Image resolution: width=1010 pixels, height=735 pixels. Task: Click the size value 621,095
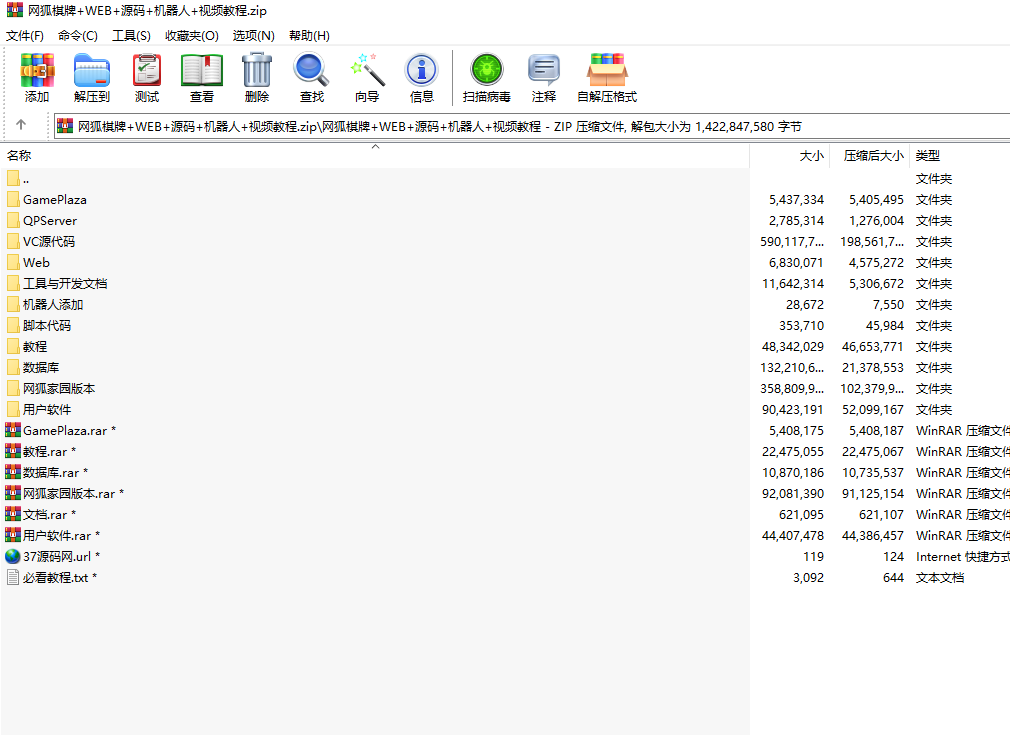click(801, 514)
